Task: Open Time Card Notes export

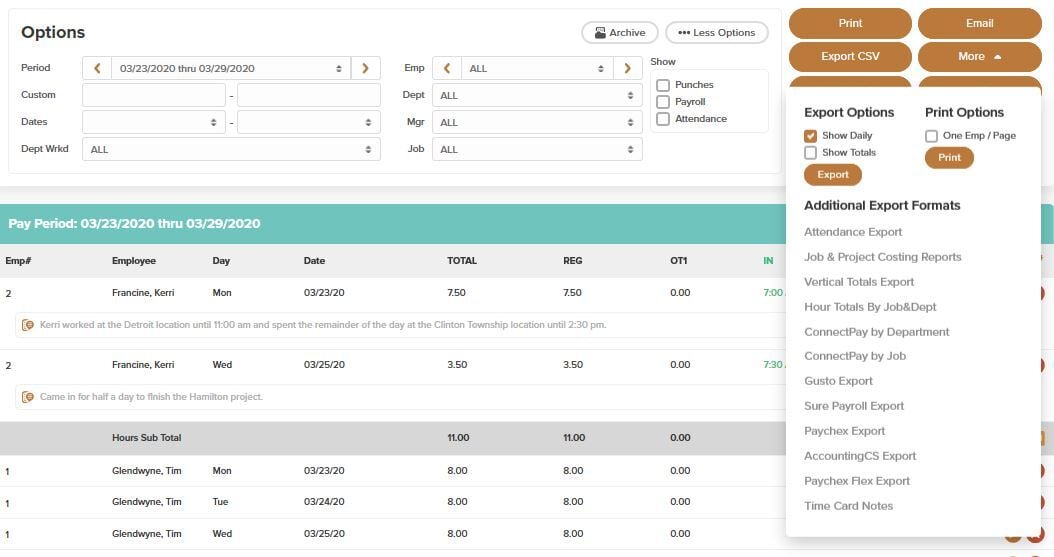Action: pos(848,506)
